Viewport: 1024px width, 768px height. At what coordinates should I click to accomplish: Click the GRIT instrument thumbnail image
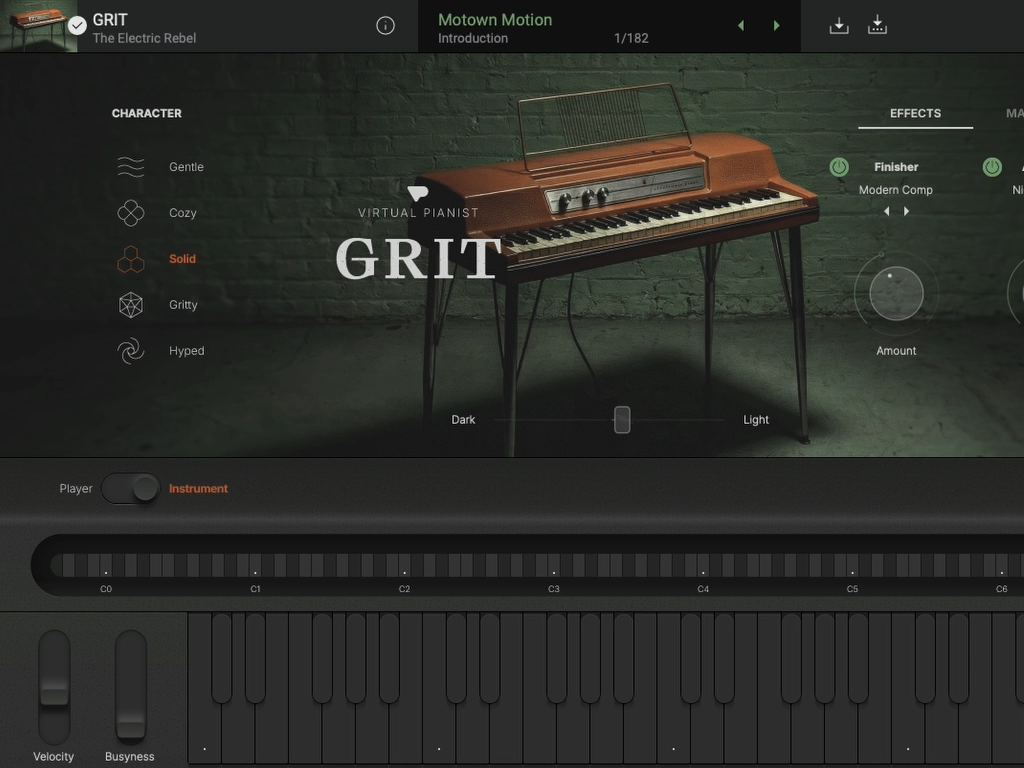38,26
